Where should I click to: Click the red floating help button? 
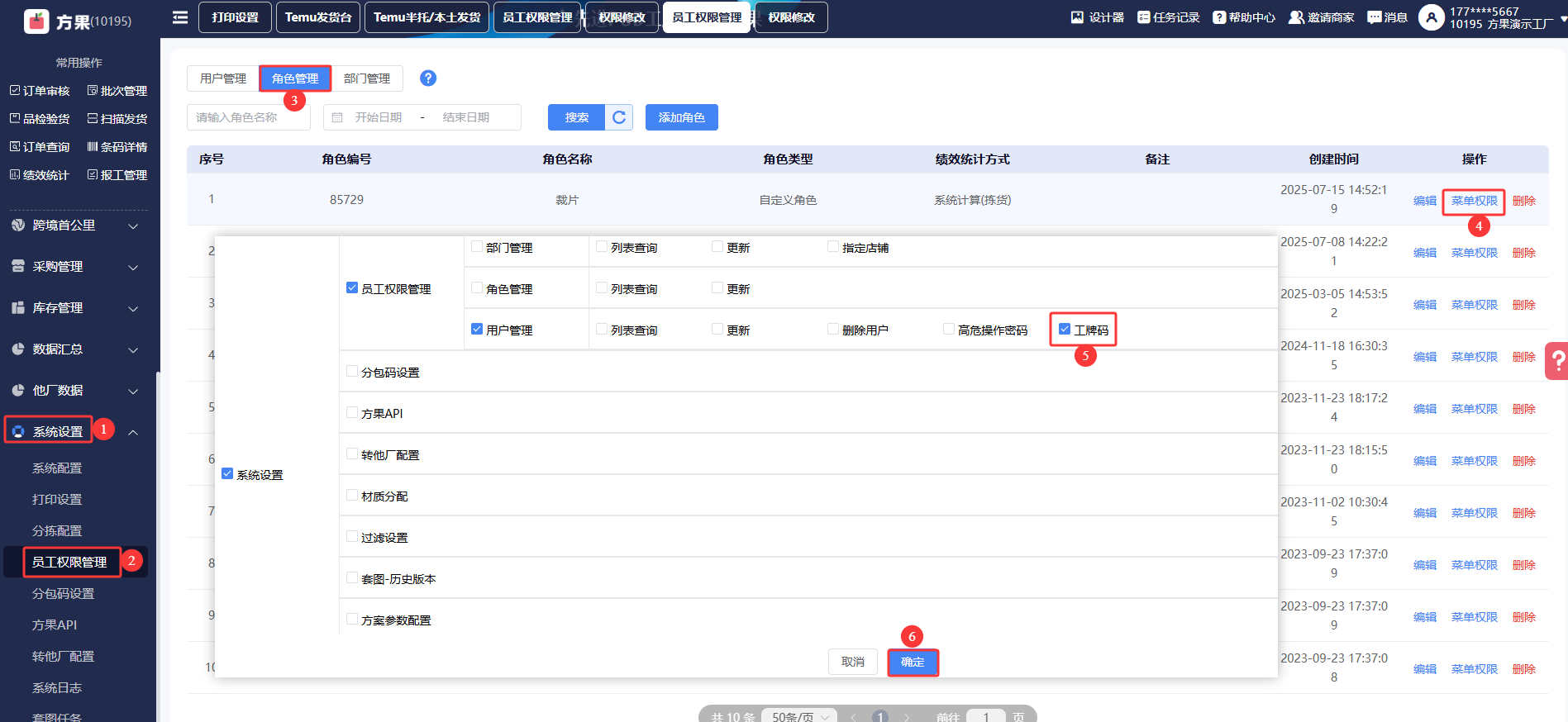point(1557,361)
